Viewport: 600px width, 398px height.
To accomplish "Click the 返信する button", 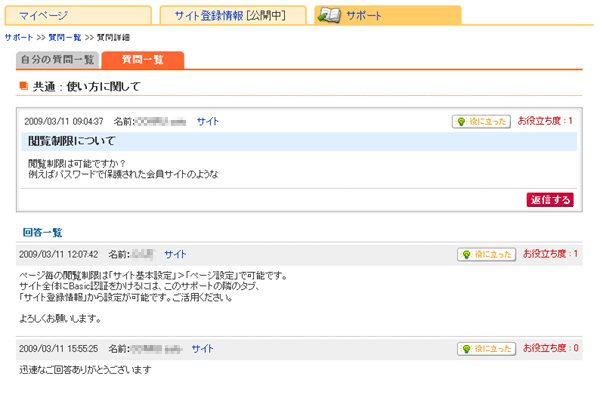I will pos(550,200).
